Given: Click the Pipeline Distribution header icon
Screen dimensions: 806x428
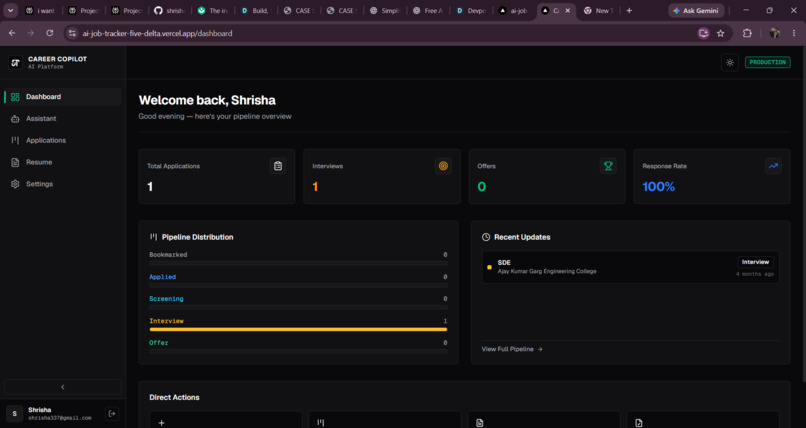Looking at the screenshot, I should (x=153, y=237).
